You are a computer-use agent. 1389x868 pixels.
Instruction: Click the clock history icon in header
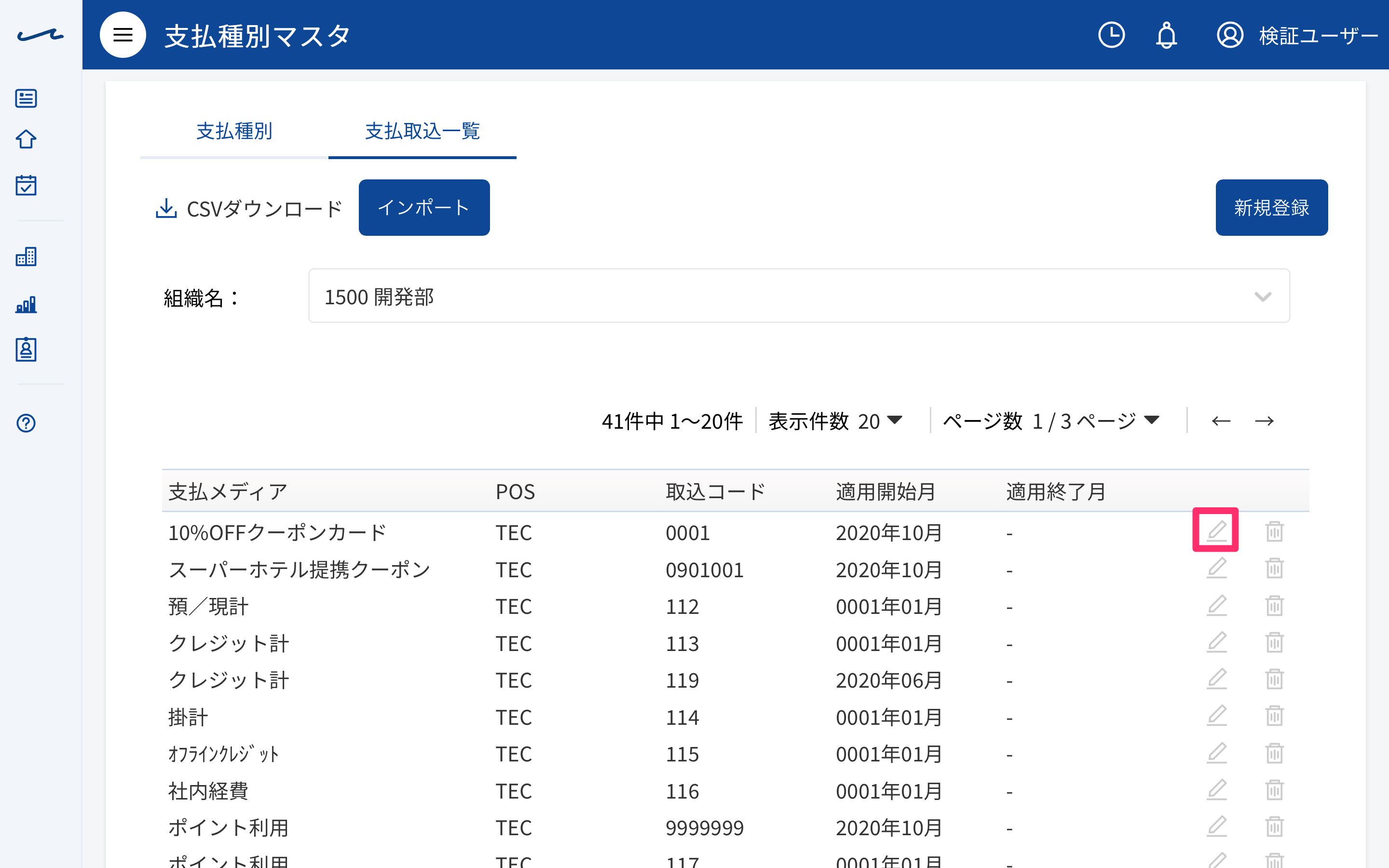1111,35
